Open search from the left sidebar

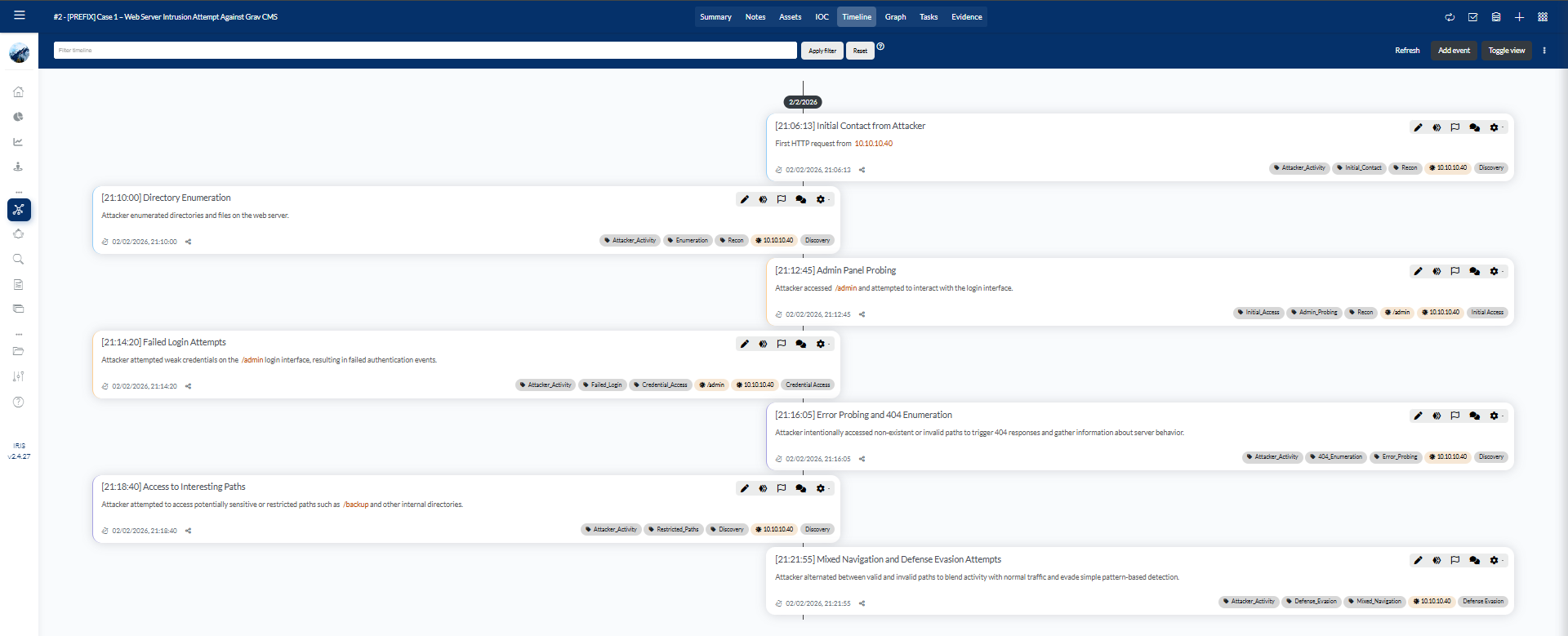tap(18, 260)
